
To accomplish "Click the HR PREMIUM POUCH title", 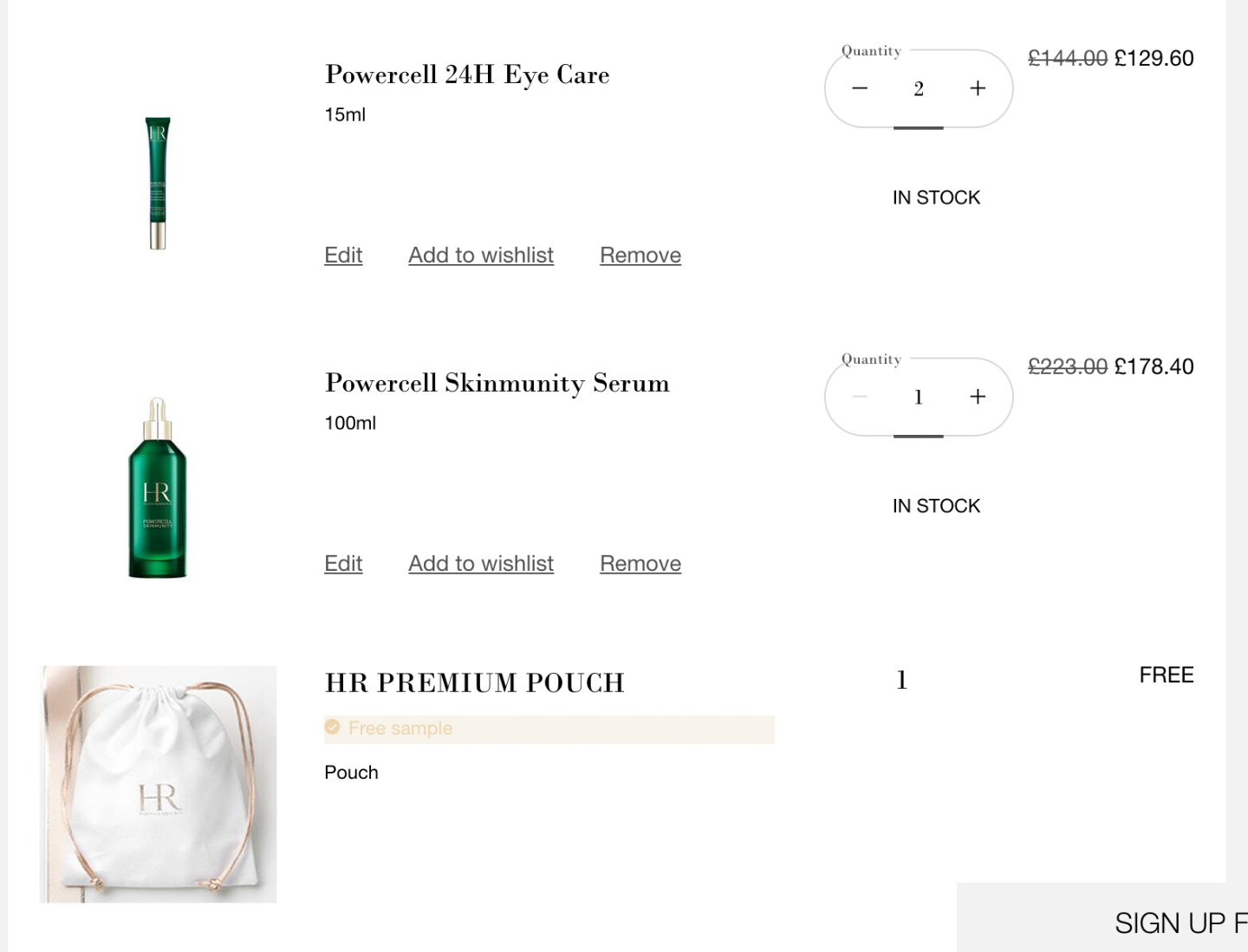I will click(x=475, y=683).
